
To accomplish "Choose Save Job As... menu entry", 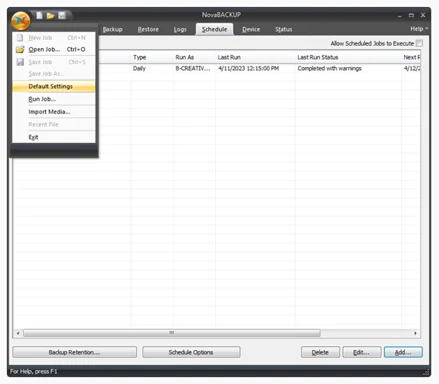I will tap(54, 74).
